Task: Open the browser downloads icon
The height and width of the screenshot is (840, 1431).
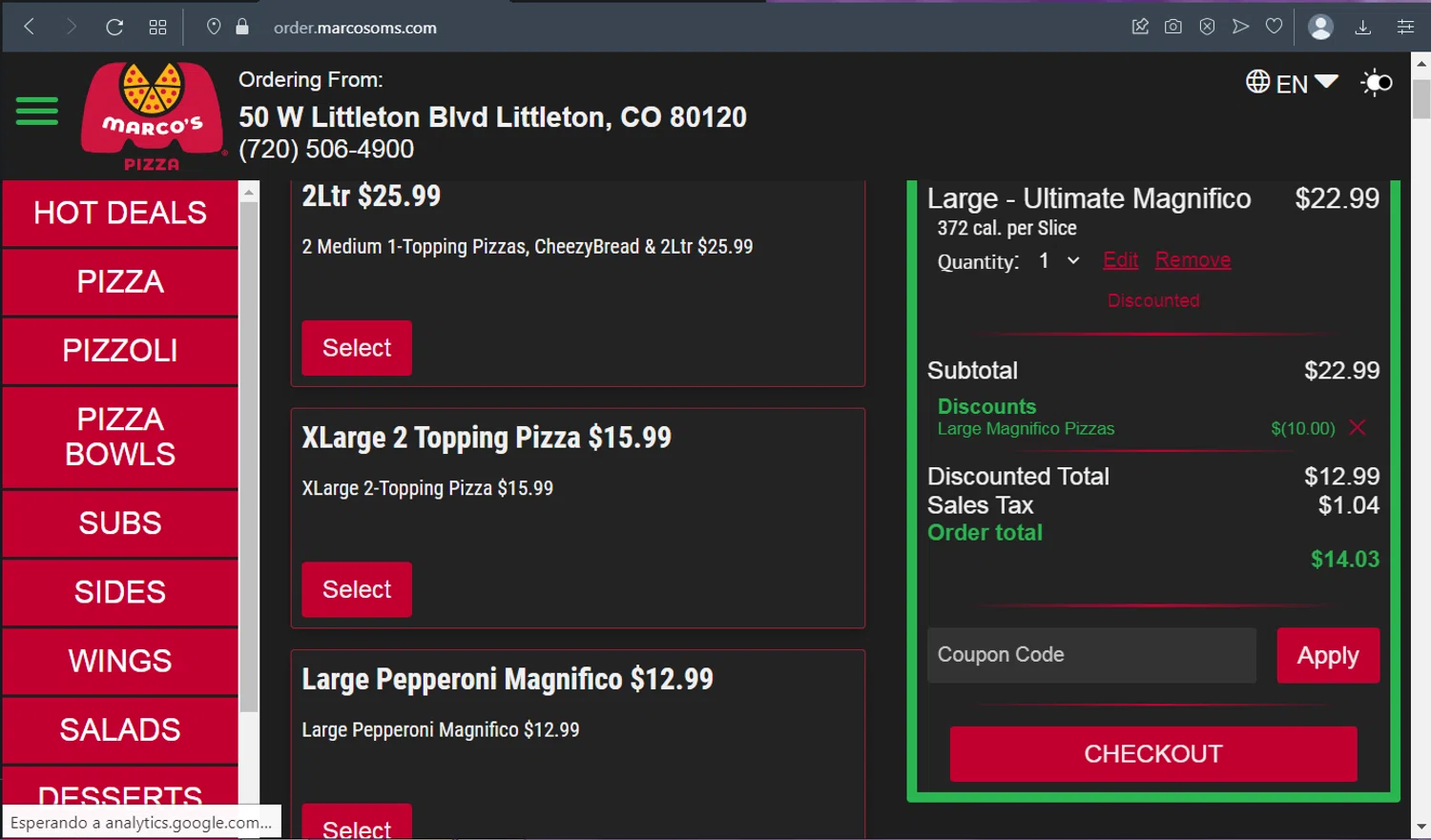Action: click(1363, 27)
